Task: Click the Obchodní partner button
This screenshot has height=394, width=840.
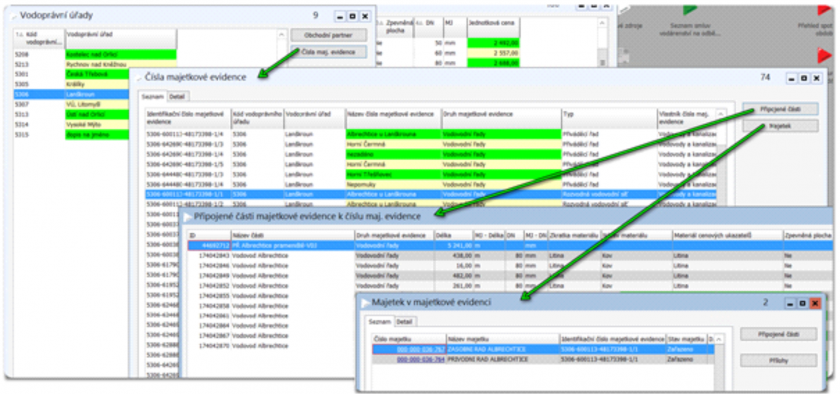Action: (329, 36)
